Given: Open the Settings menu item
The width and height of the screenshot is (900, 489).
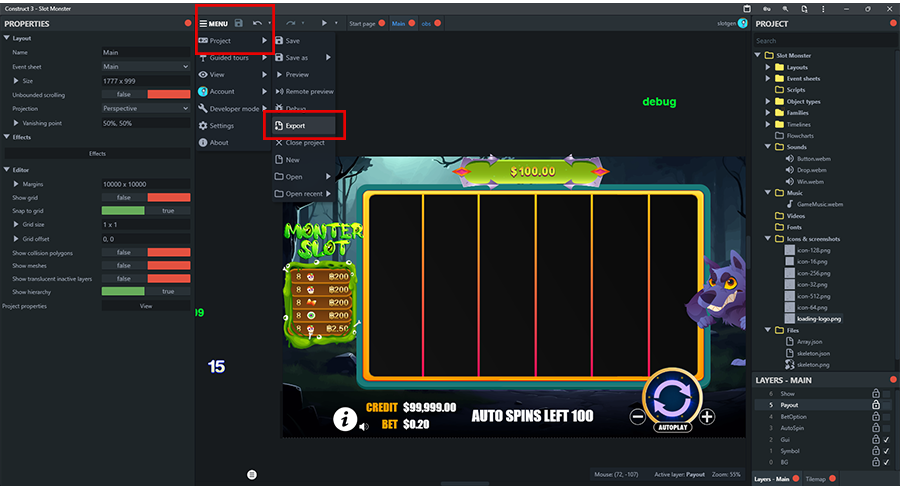Looking at the screenshot, I should tap(233, 126).
